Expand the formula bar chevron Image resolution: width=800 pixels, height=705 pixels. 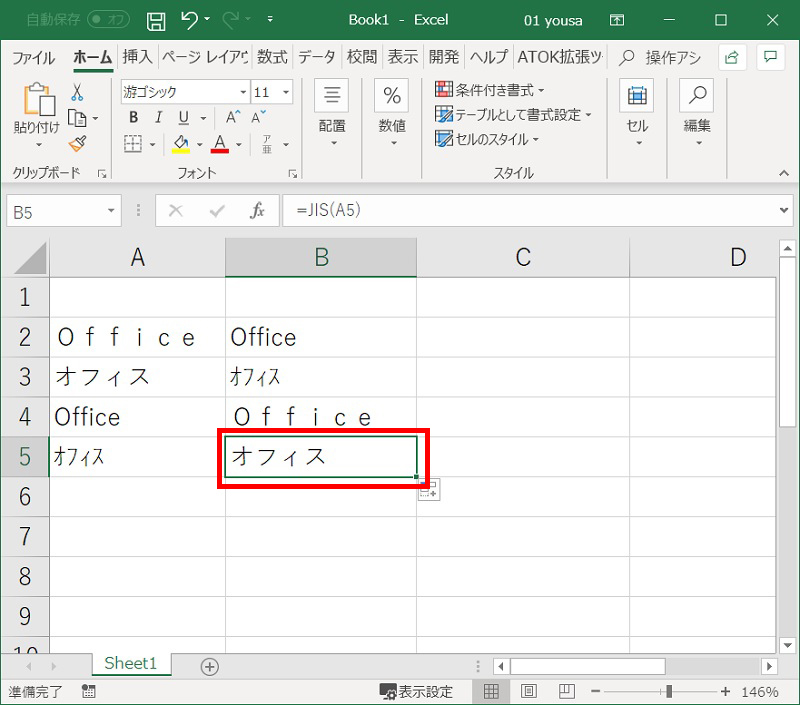(x=784, y=210)
